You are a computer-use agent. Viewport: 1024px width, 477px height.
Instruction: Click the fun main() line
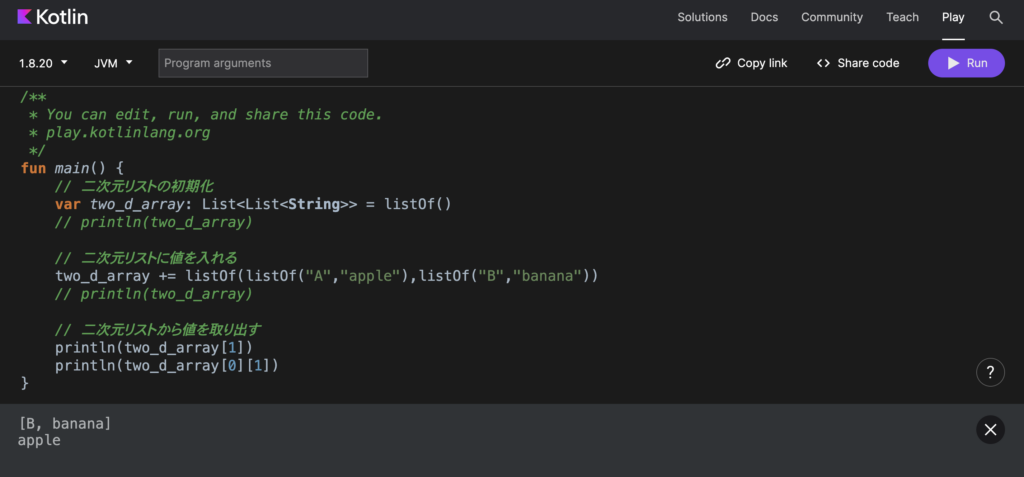tap(72, 168)
